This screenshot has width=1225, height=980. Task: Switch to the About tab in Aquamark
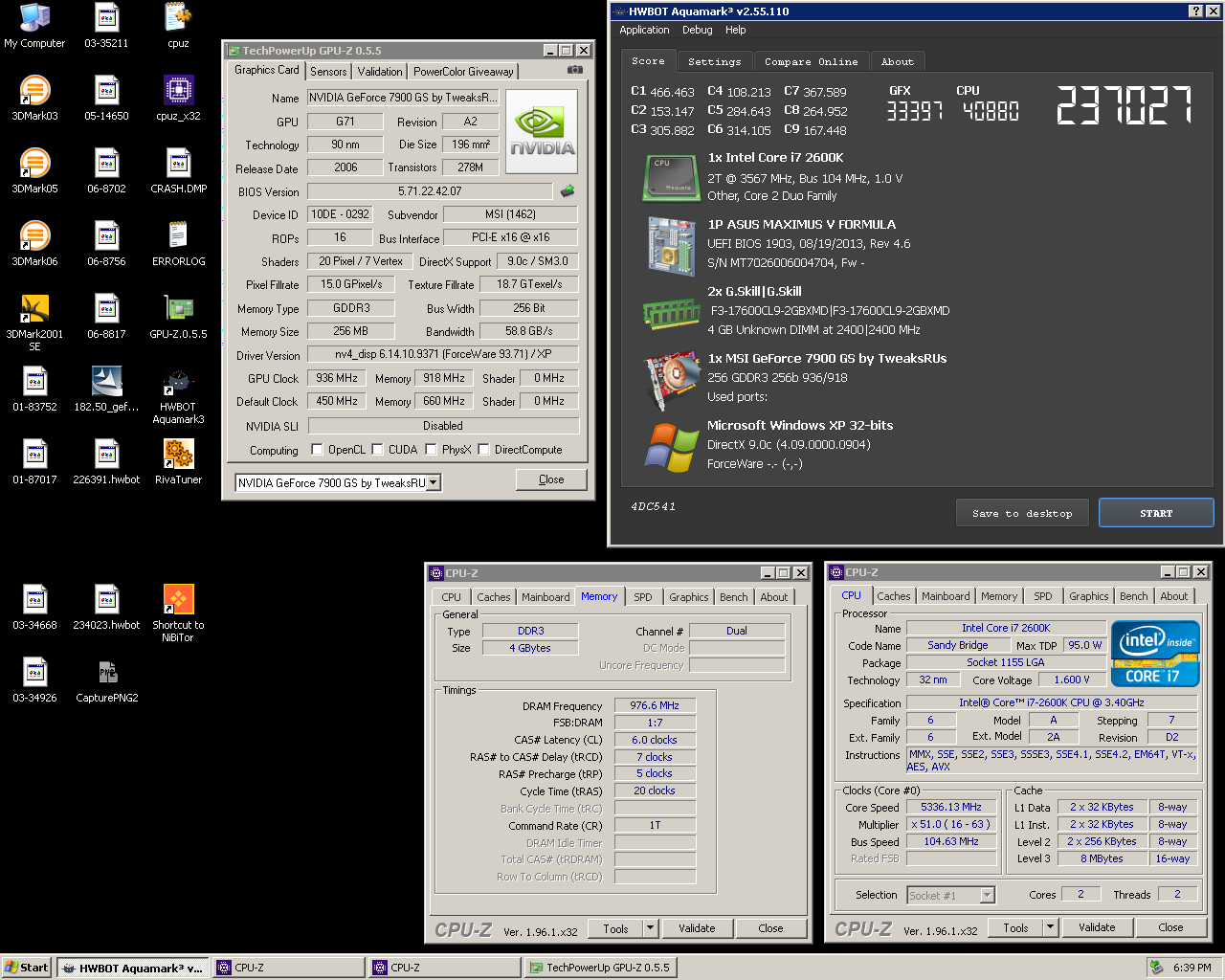coord(898,61)
